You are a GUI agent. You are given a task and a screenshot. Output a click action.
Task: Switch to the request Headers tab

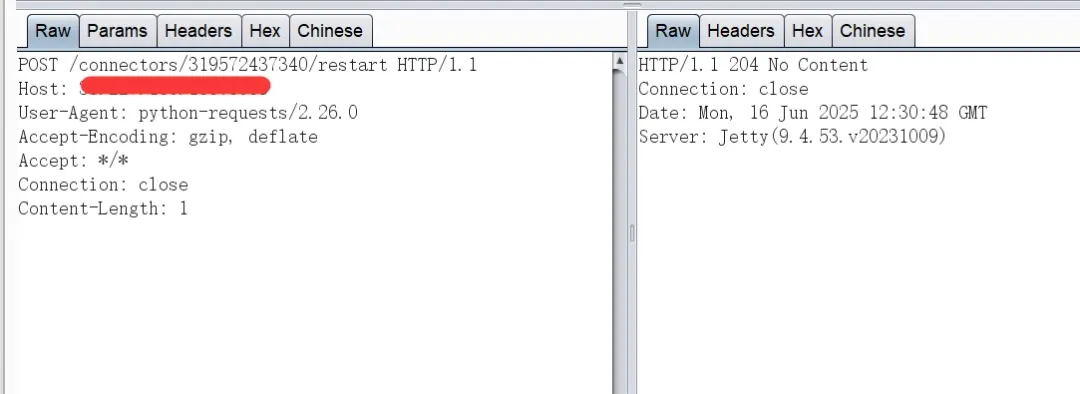pyautogui.click(x=198, y=31)
